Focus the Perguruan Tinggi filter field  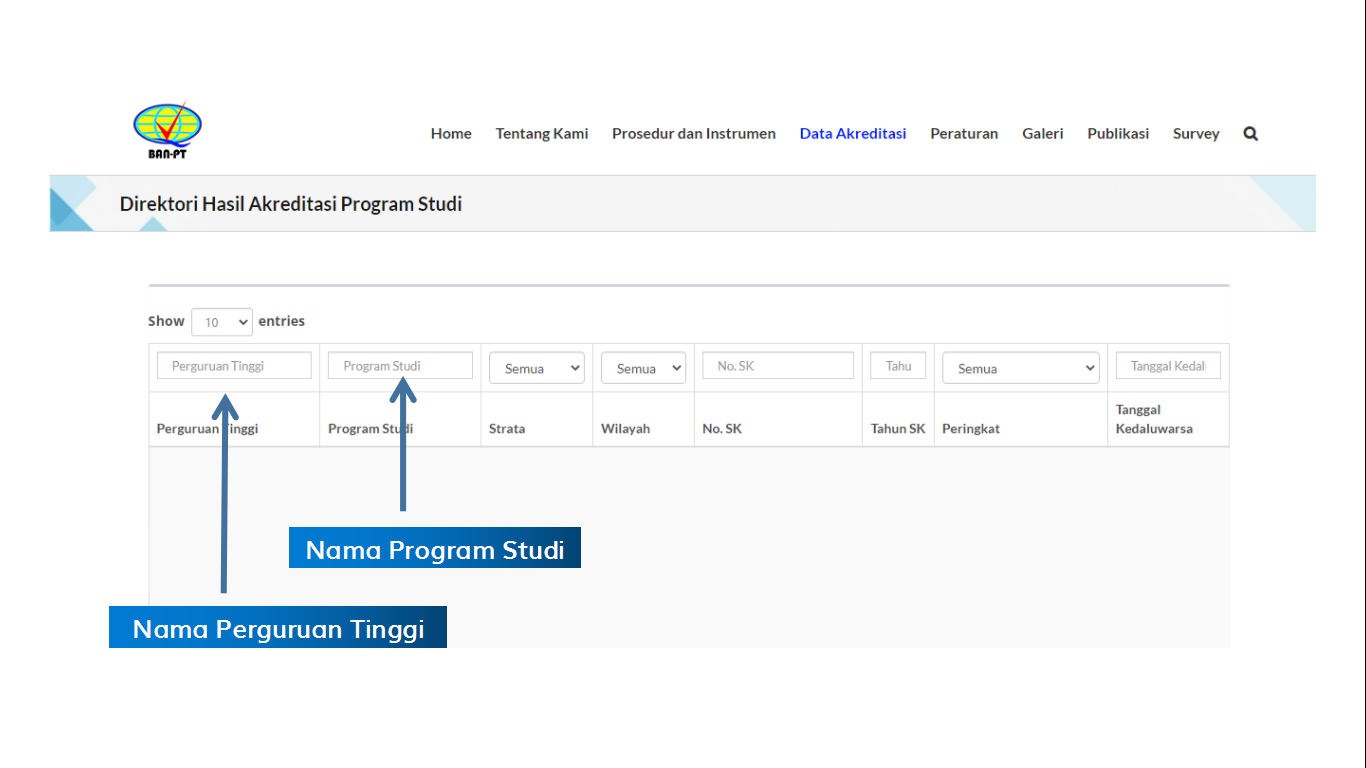pos(234,366)
